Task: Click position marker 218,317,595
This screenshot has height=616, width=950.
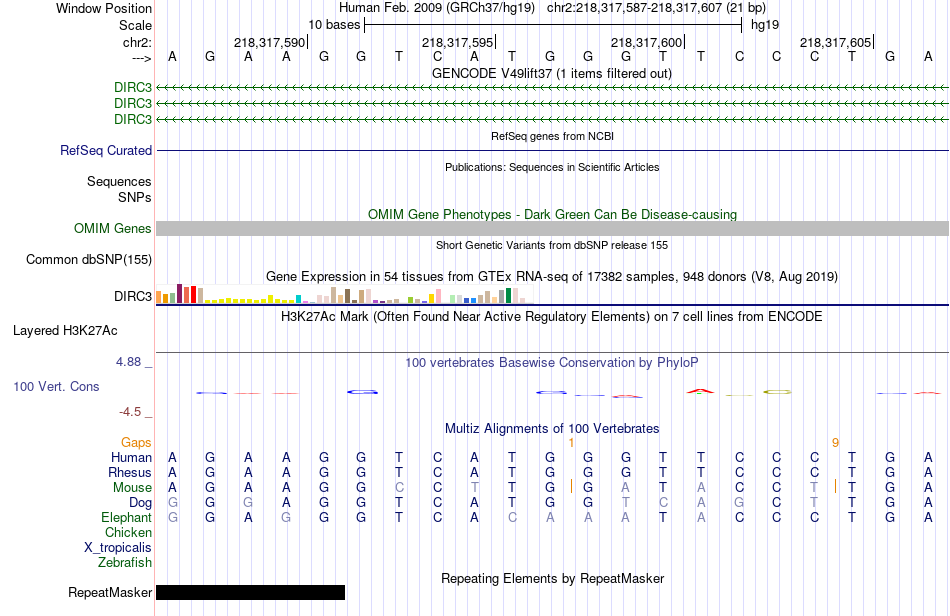Action: click(x=457, y=42)
